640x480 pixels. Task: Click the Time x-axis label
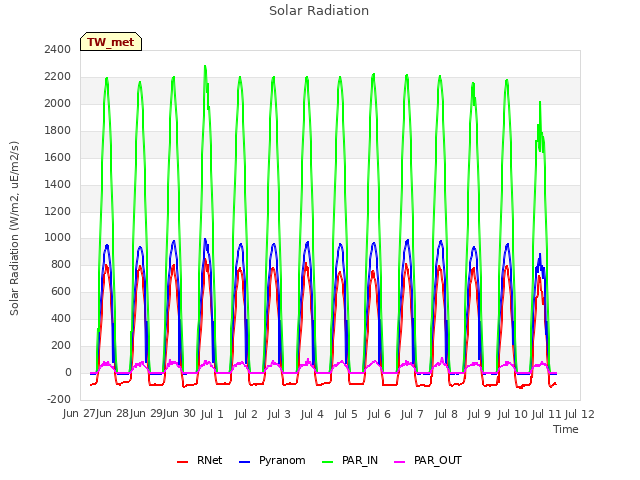566,429
